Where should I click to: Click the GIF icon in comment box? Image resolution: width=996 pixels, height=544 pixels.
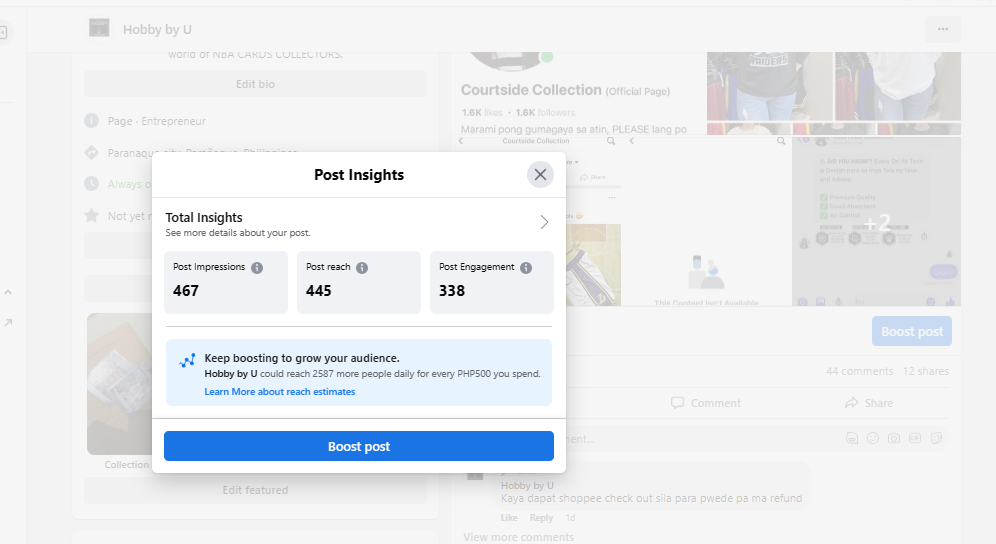(915, 438)
